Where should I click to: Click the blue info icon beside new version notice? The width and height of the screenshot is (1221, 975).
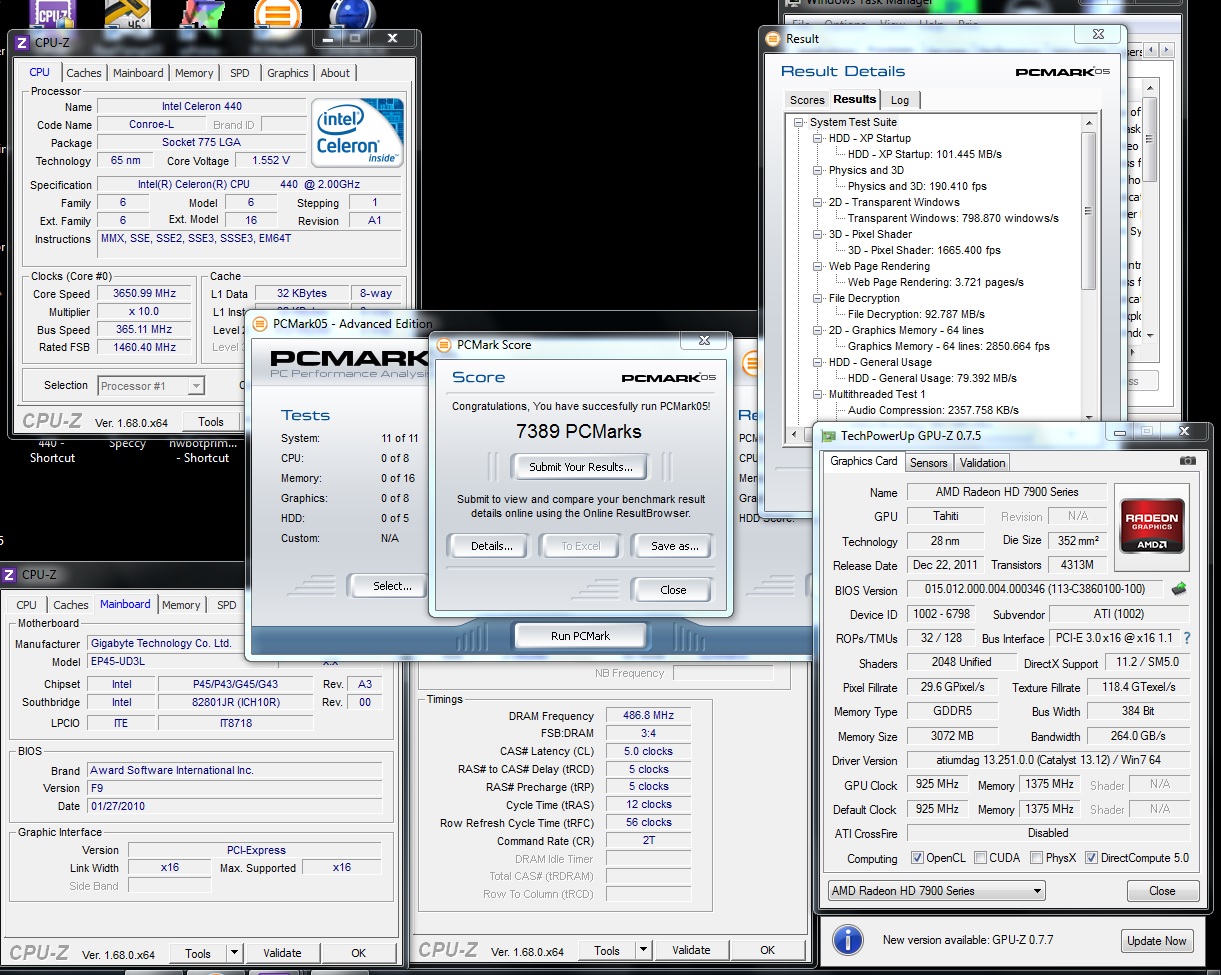click(x=848, y=940)
